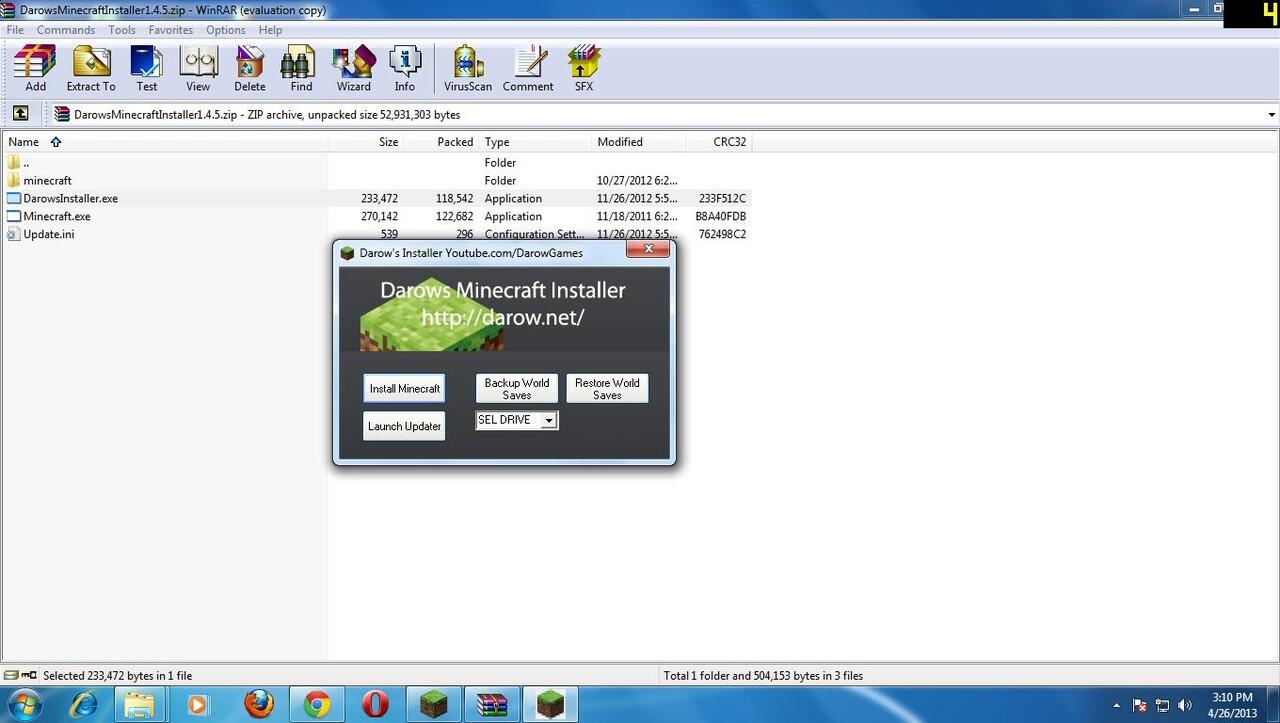Click the volume speaker tray icon
Image resolution: width=1280 pixels, height=723 pixels.
tap(1185, 705)
